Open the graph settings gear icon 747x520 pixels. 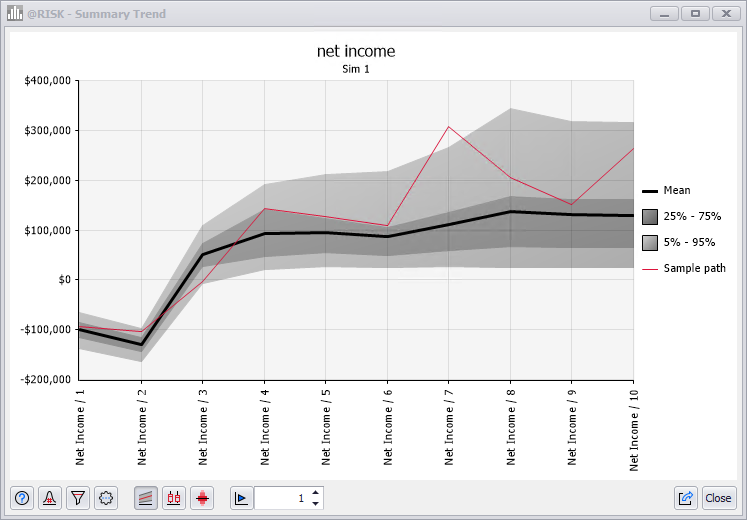[x=106, y=498]
